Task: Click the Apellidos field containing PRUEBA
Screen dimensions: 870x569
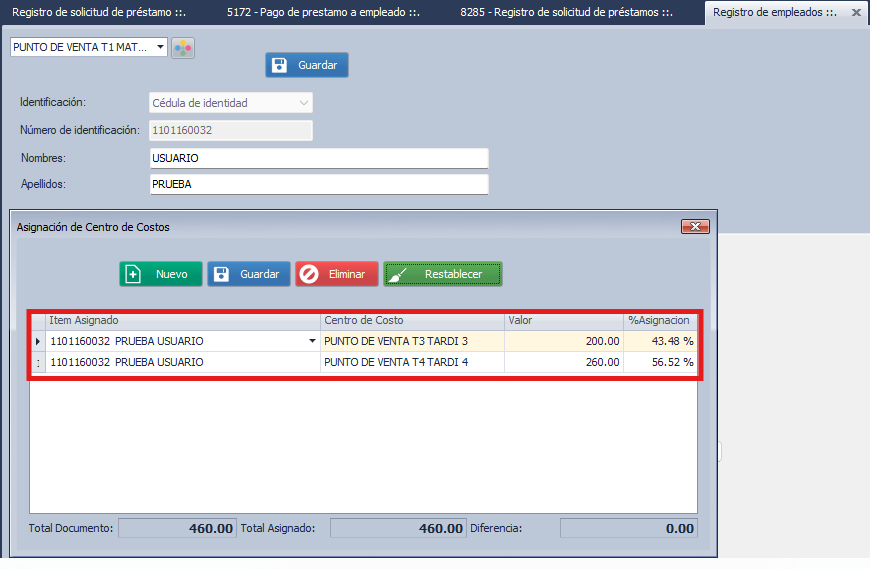Action: [x=318, y=184]
